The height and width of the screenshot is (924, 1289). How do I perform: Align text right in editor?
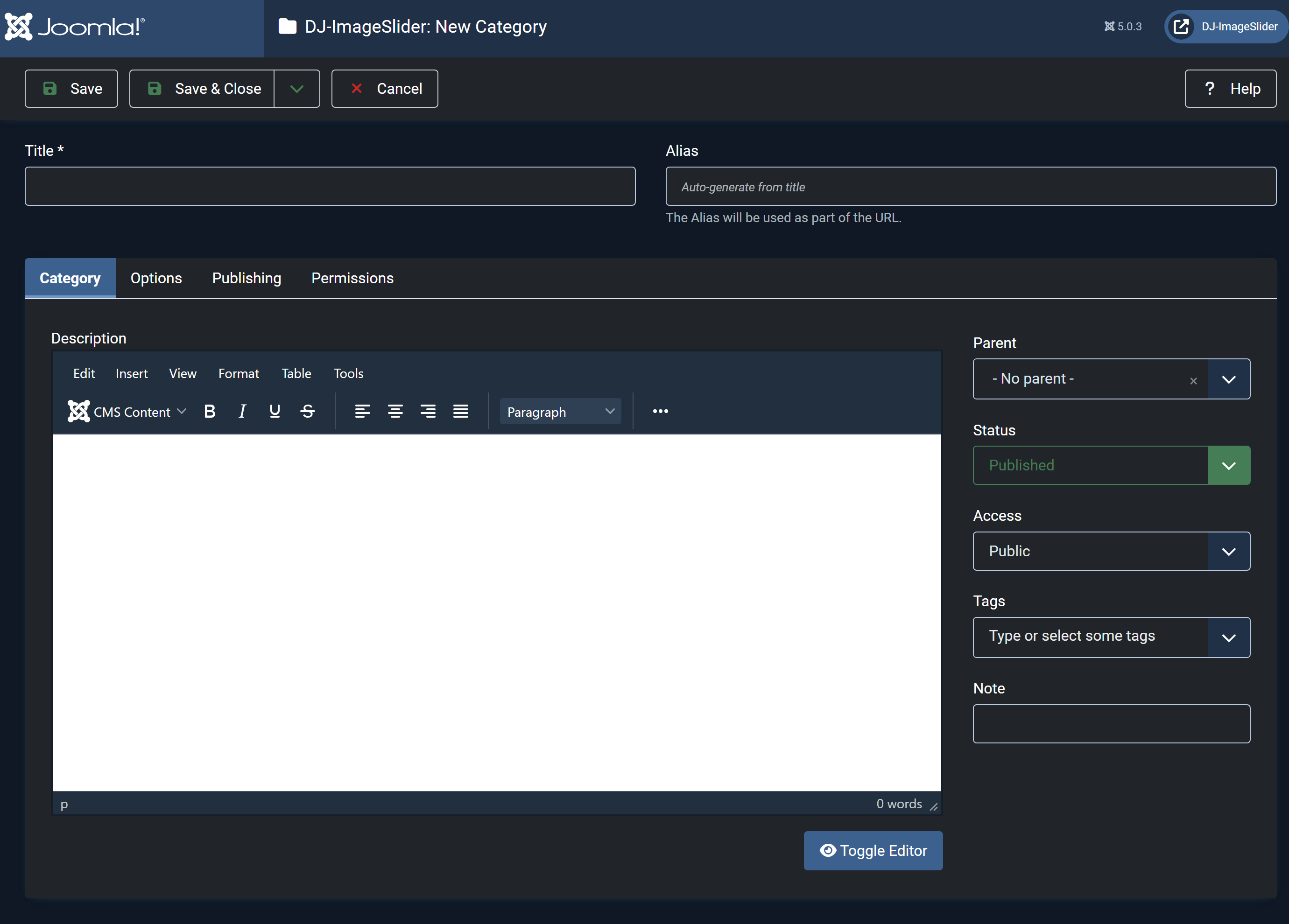427,412
